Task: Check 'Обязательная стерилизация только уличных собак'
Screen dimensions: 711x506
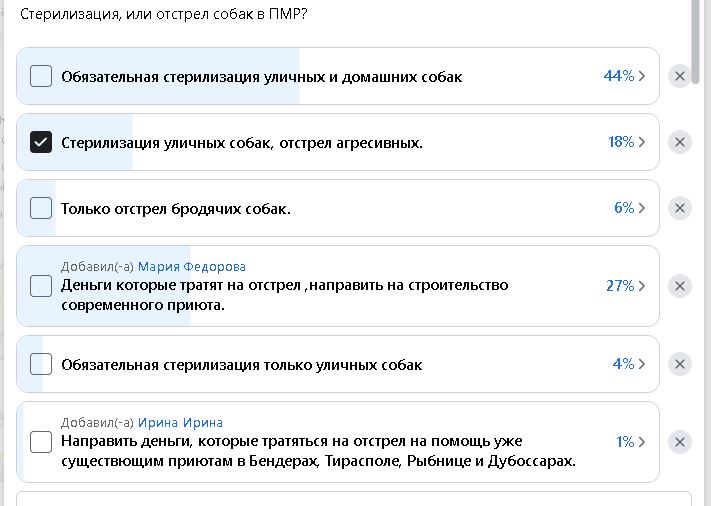Action: pos(41,364)
